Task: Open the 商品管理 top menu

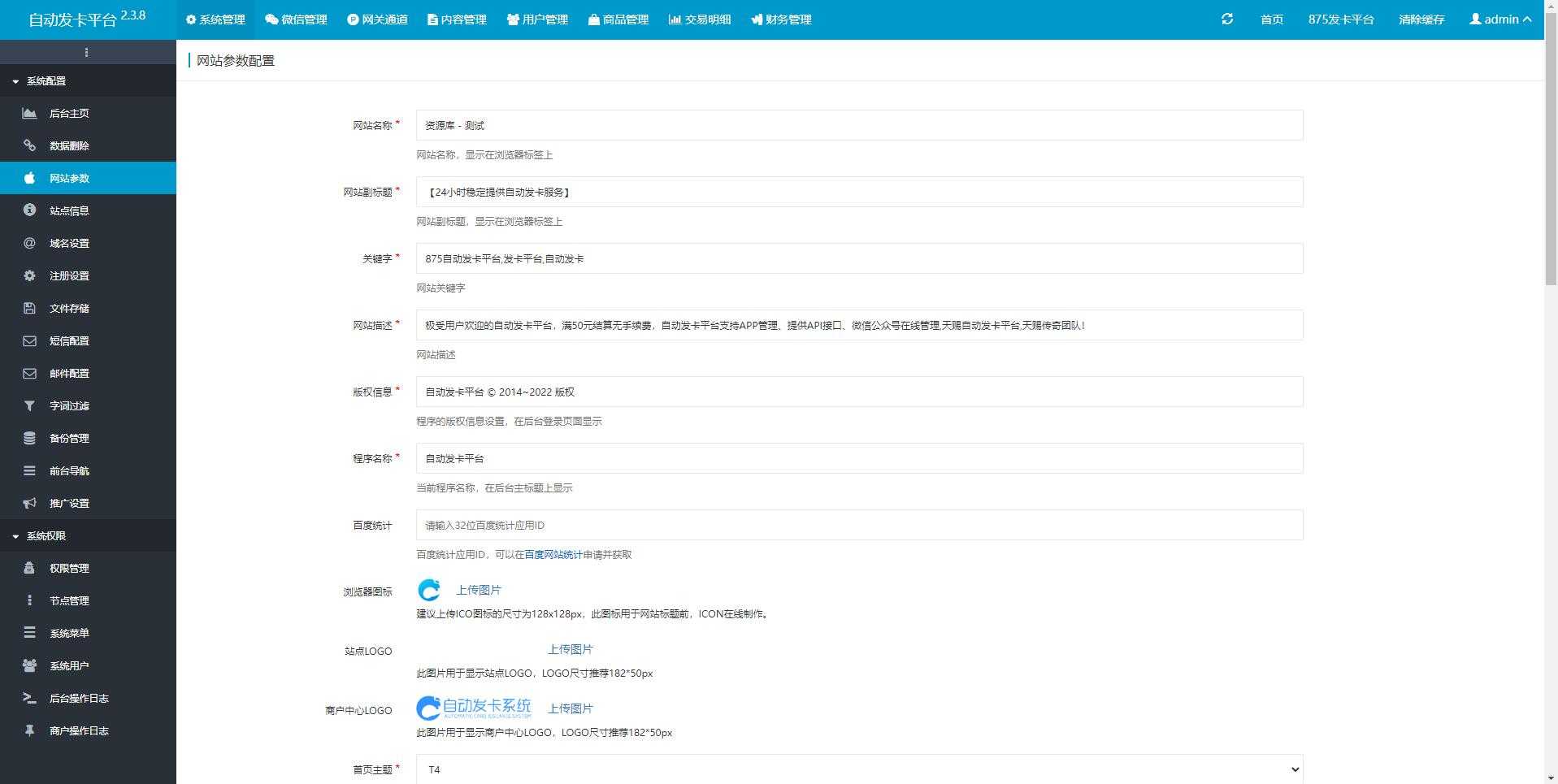Action: tap(618, 19)
